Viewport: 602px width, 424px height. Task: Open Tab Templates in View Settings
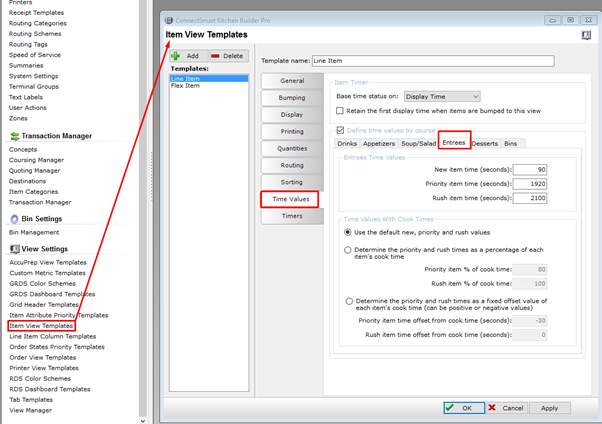tap(33, 400)
